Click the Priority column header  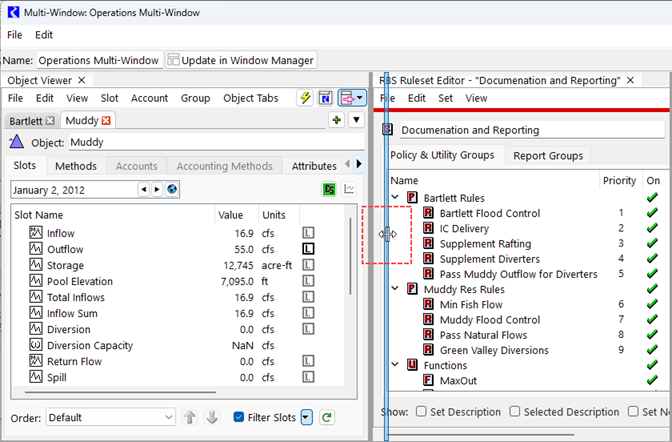click(x=619, y=180)
